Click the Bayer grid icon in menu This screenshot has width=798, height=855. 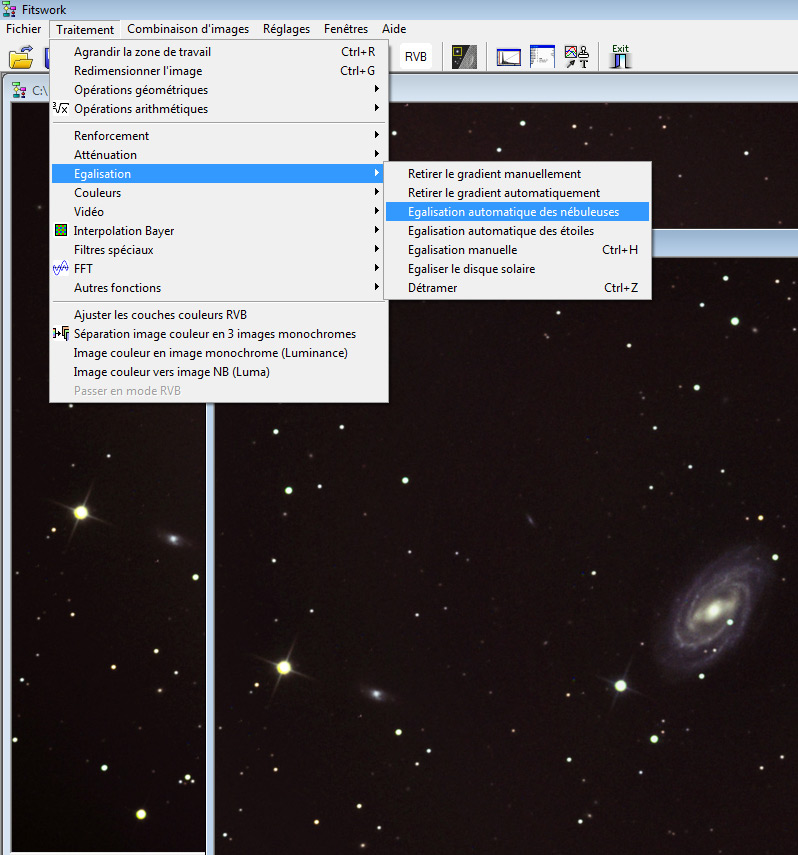click(x=61, y=230)
